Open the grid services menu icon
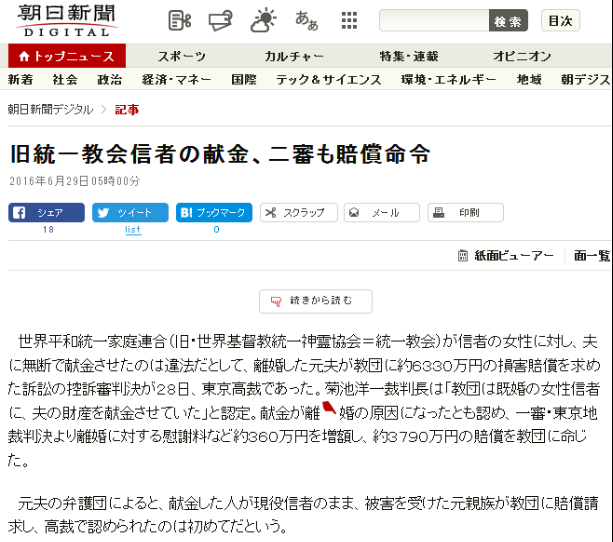This screenshot has width=613, height=542. [349, 21]
